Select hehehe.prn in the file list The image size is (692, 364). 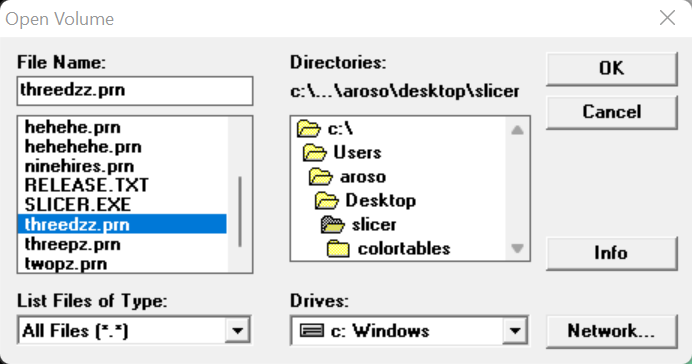tap(72, 128)
